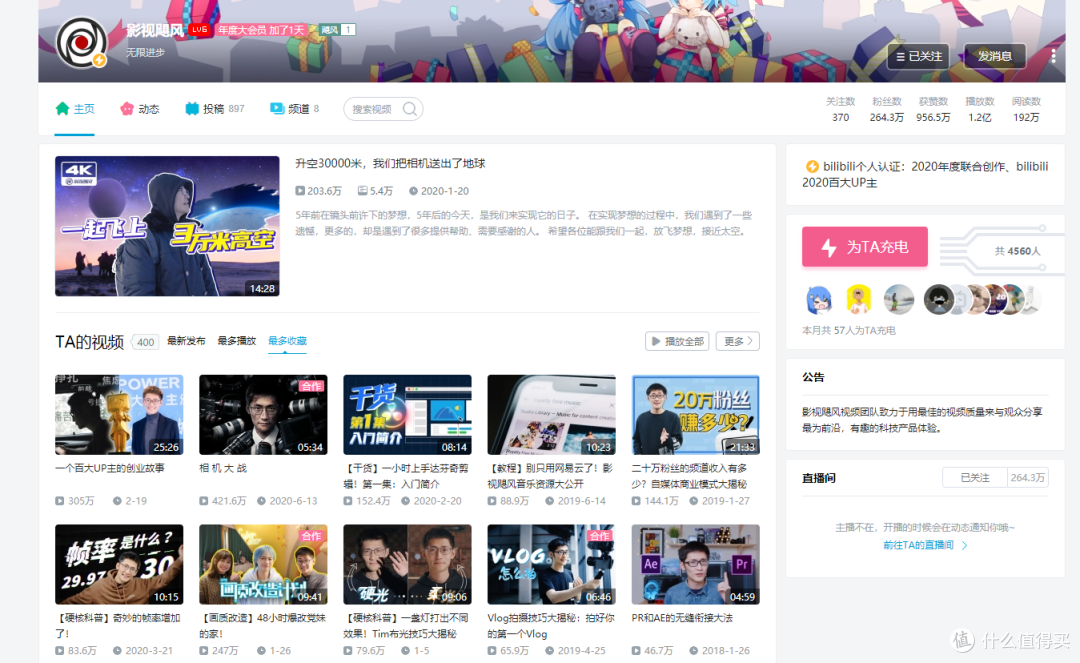Click the 合作 tag on VLOG video
Screen dimensions: 1080x663
pos(599,536)
